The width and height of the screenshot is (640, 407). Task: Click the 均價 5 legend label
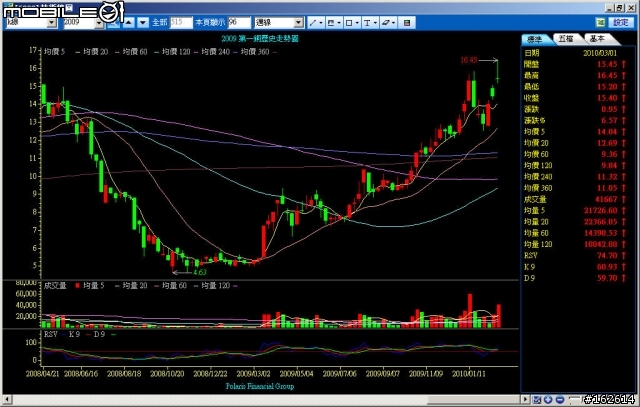click(x=54, y=52)
